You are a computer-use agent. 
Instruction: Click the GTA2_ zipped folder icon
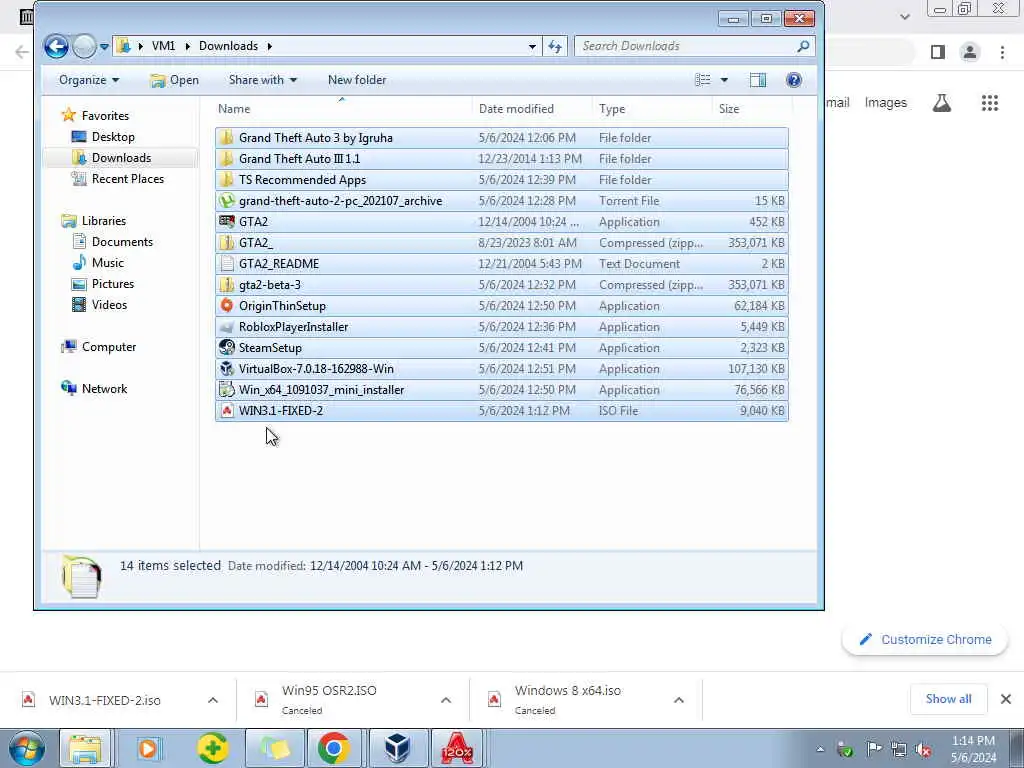click(227, 242)
